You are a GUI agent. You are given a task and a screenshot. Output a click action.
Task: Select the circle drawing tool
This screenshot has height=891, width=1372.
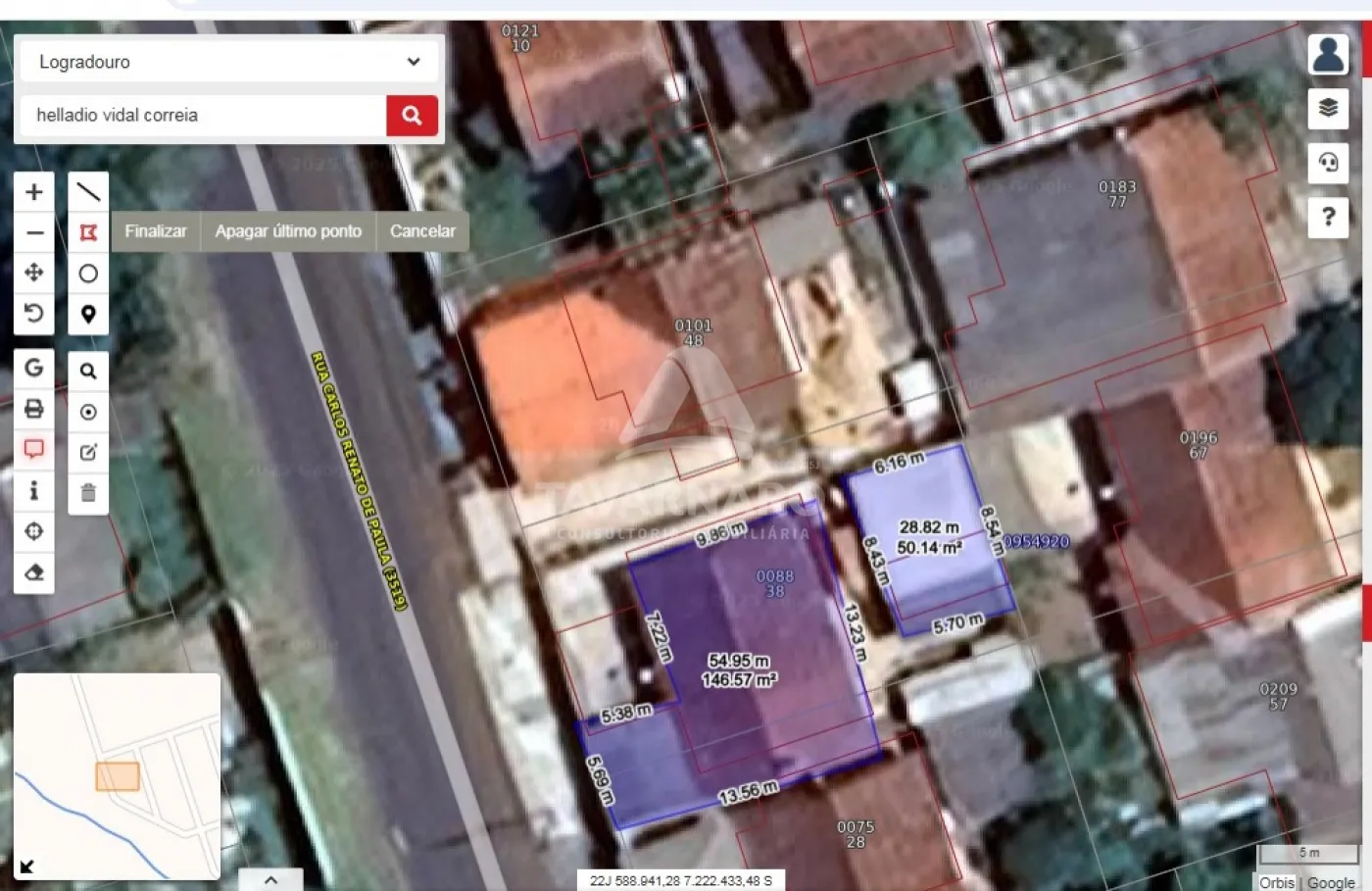click(88, 273)
